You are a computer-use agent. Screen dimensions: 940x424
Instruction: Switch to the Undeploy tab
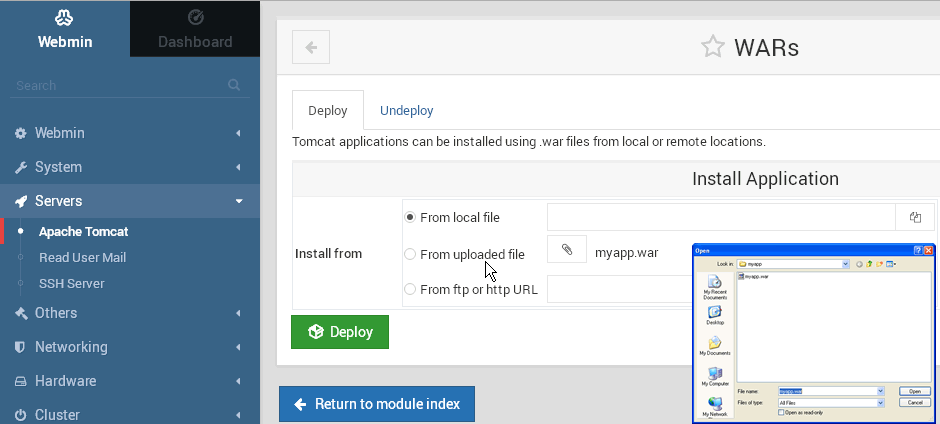pyautogui.click(x=406, y=110)
